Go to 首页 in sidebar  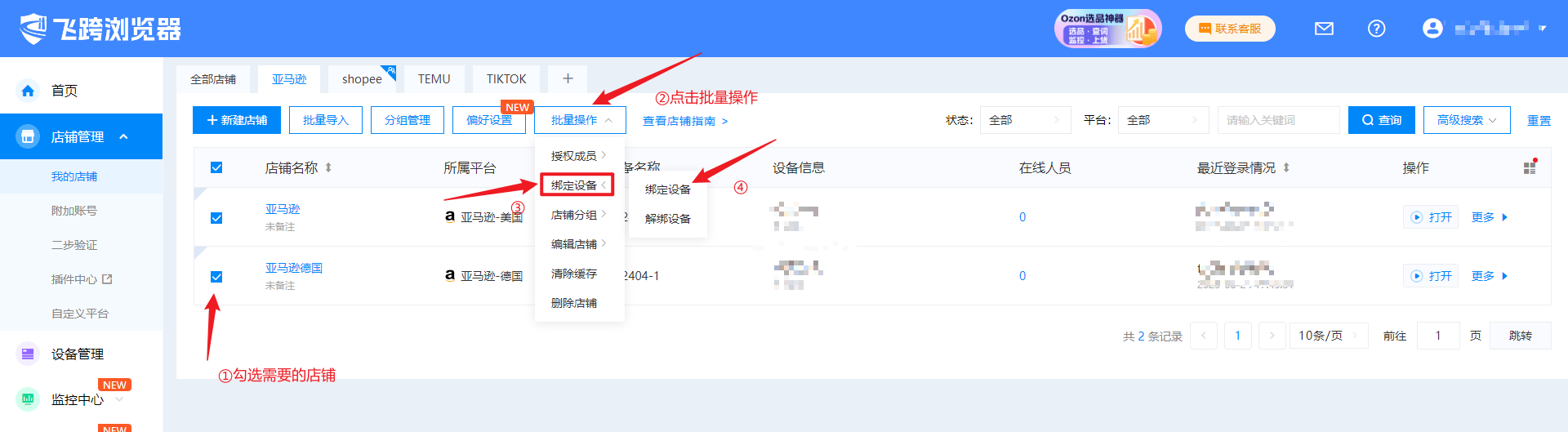[x=65, y=91]
